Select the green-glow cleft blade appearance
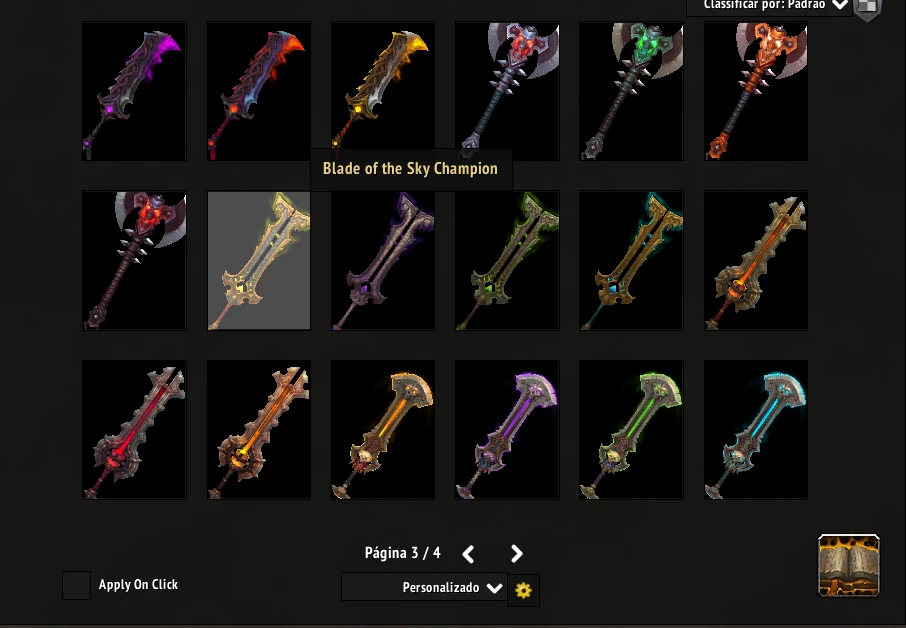Screen dimensions: 906x628 [507, 261]
